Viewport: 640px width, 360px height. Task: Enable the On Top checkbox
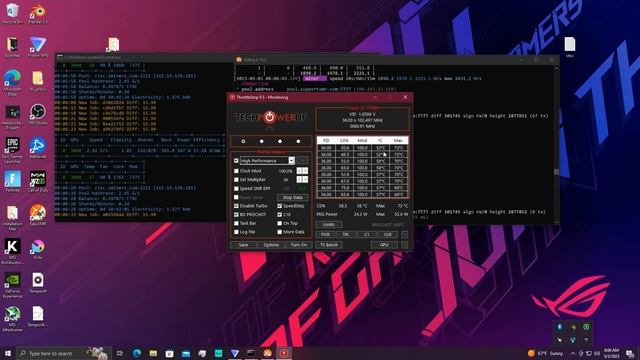pos(280,224)
